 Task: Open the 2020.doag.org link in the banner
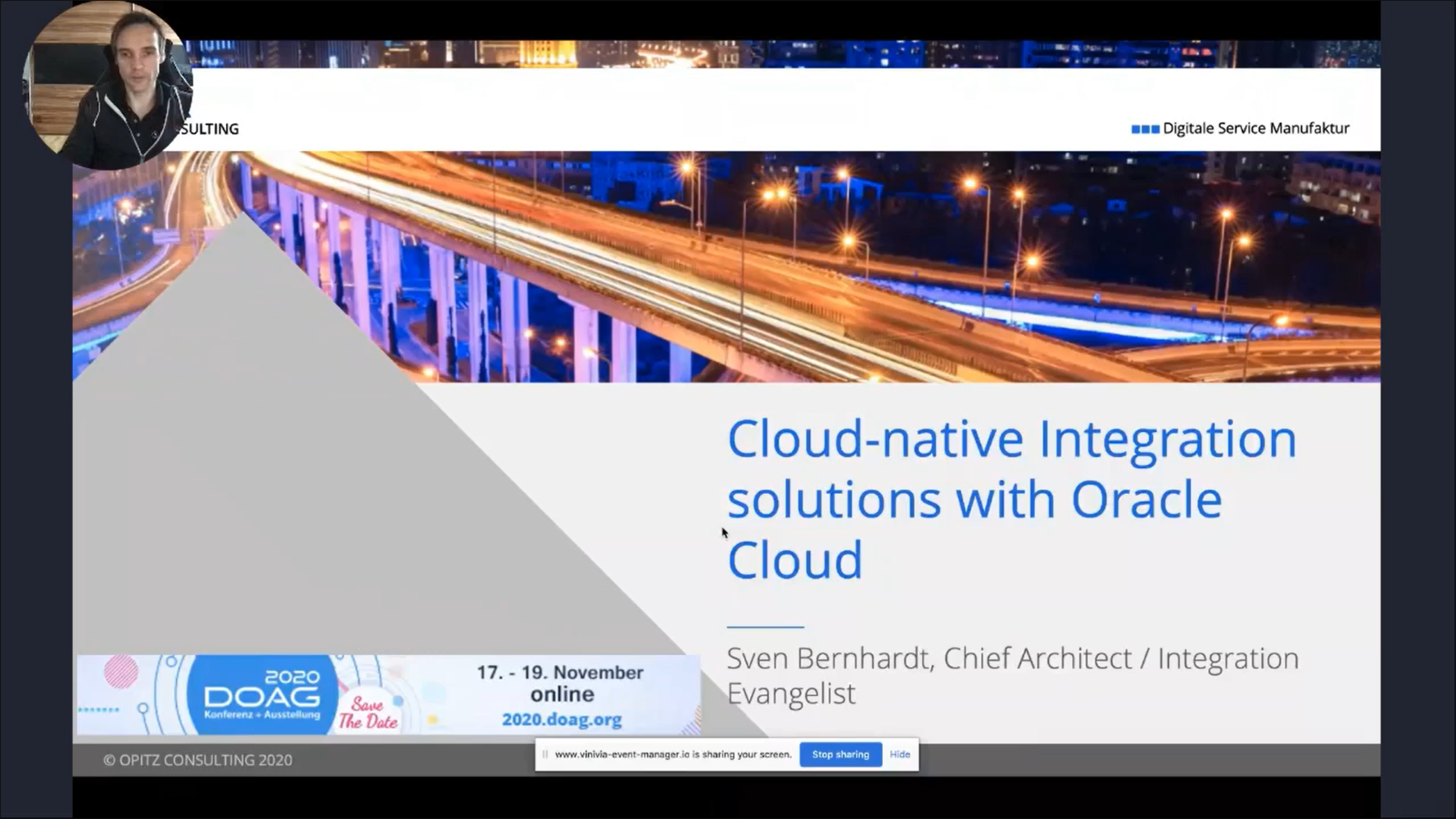pyautogui.click(x=562, y=720)
